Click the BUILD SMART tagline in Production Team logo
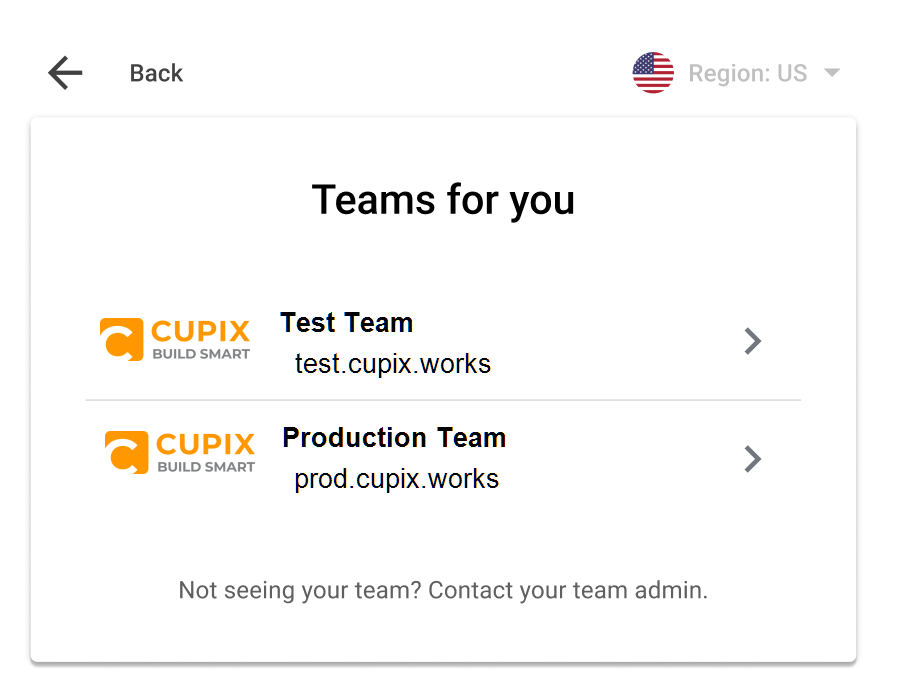The height and width of the screenshot is (698, 900). [x=206, y=467]
